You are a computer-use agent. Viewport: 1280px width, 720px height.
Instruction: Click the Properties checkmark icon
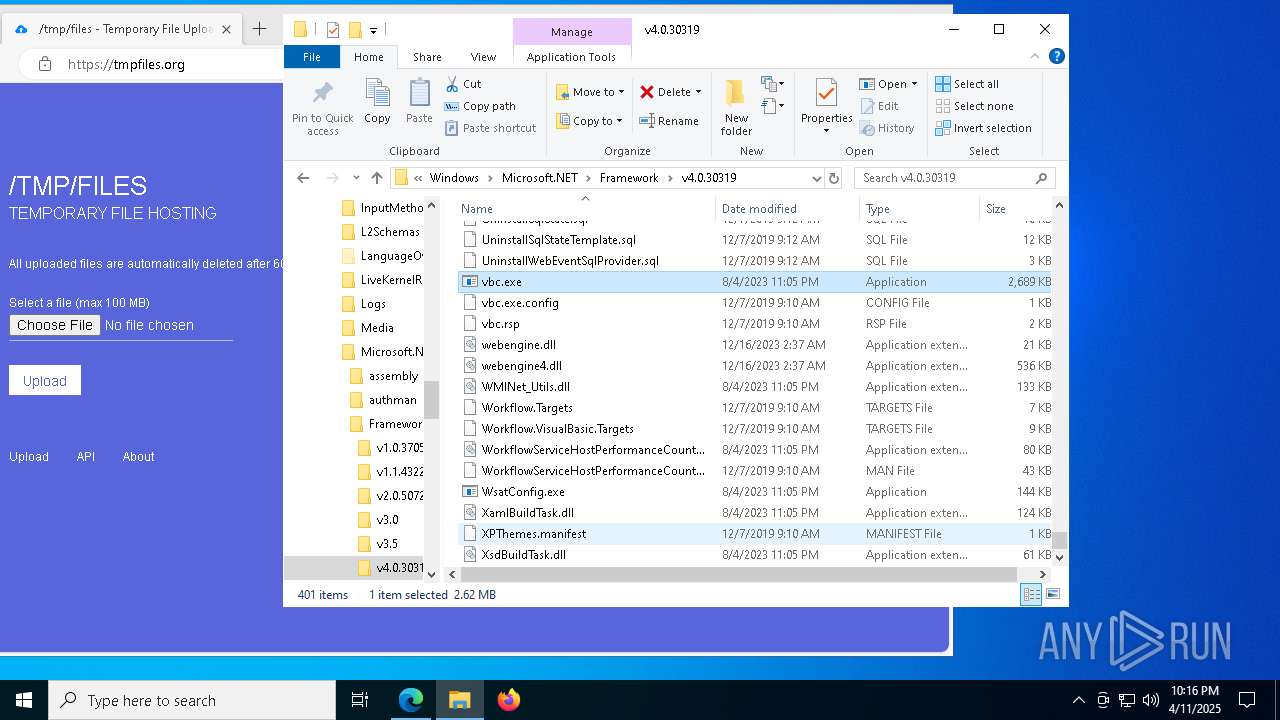click(826, 93)
